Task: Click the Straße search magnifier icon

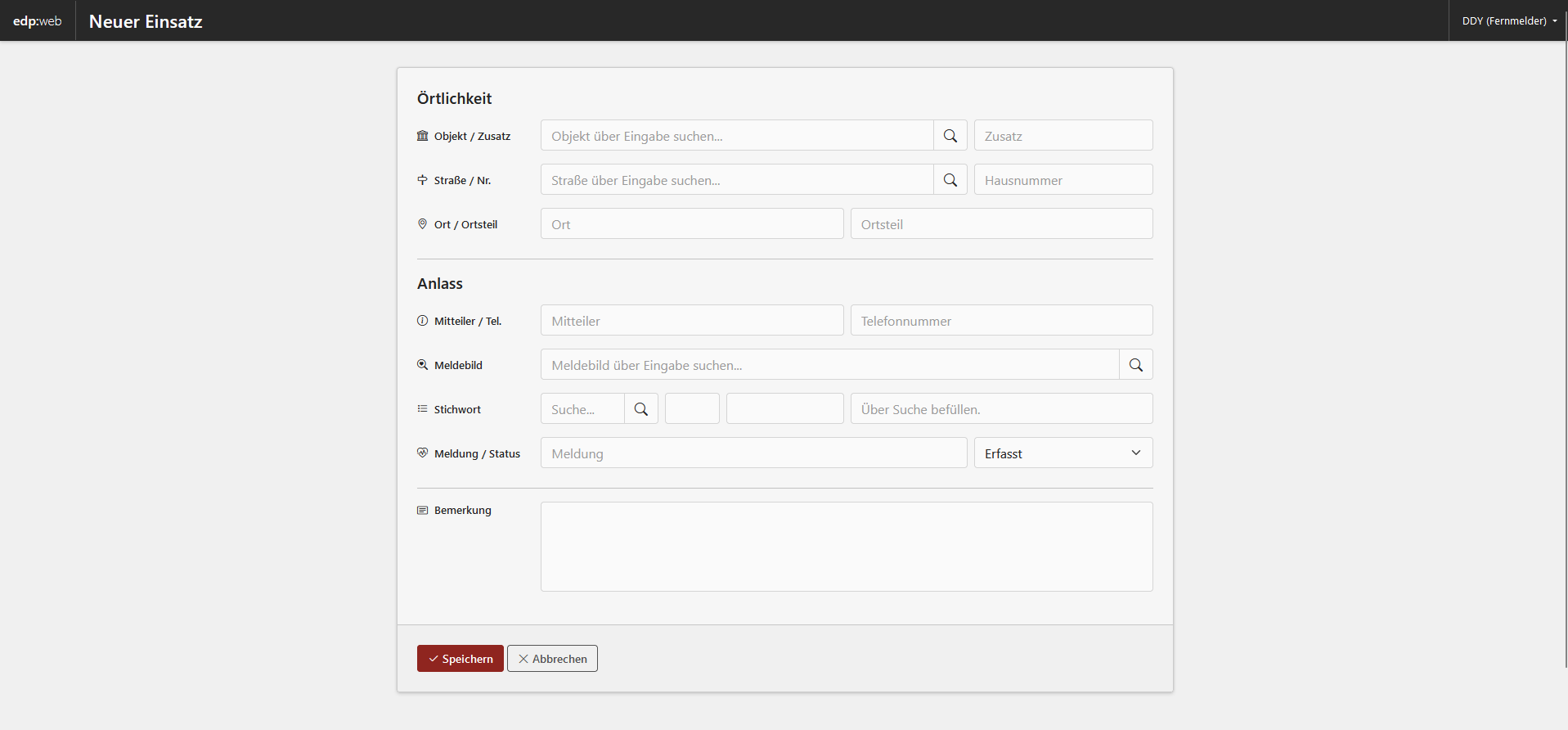Action: tap(950, 180)
